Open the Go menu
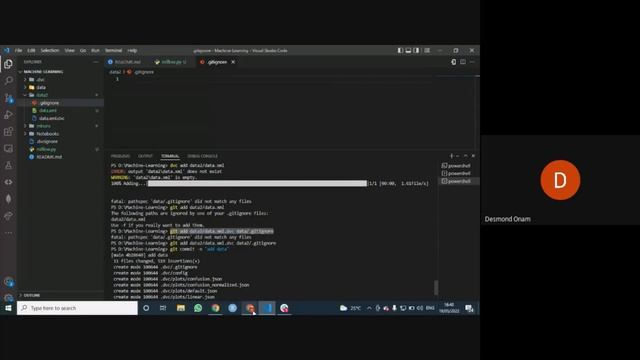Image resolution: width=640 pixels, height=360 pixels. coord(83,51)
